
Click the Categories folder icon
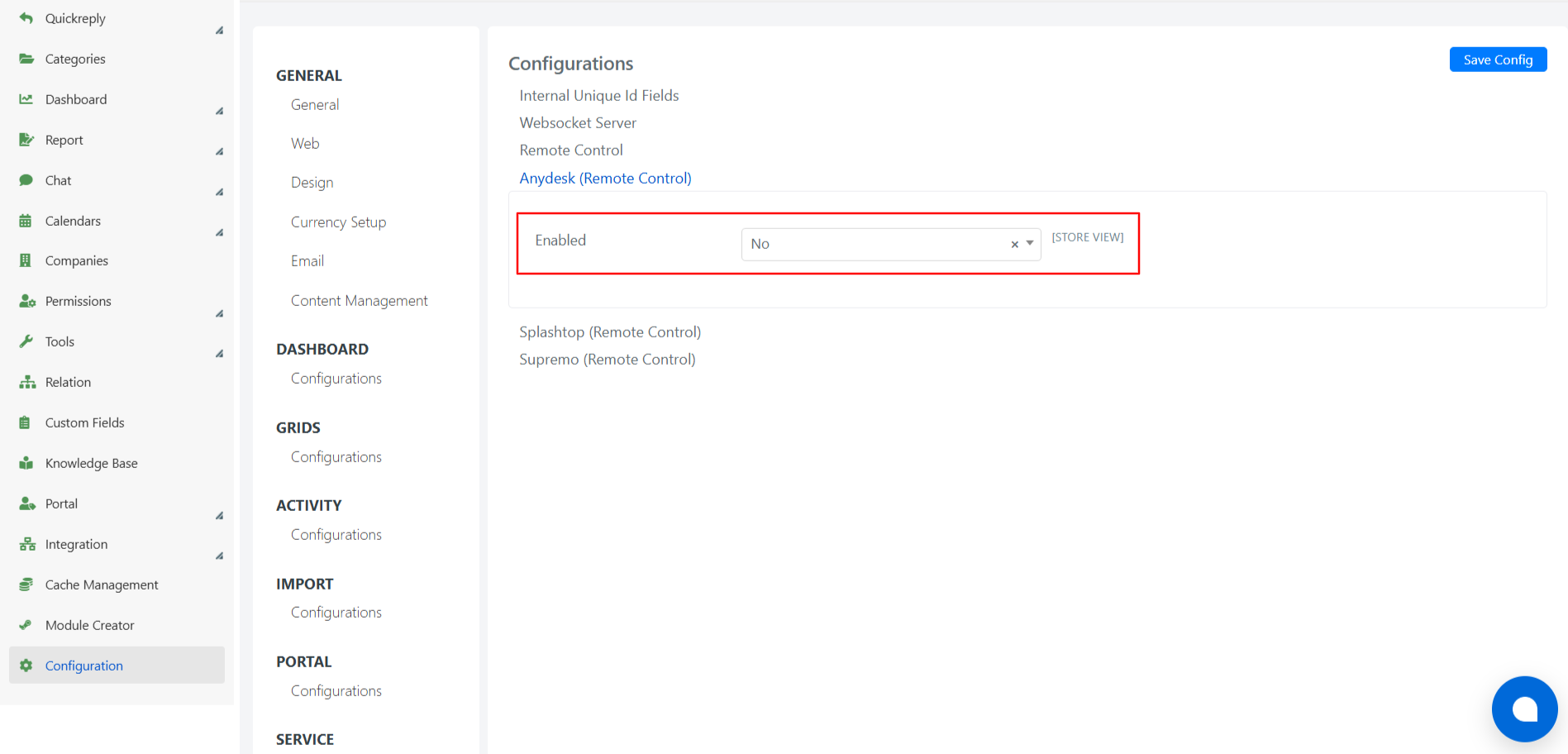[x=26, y=59]
